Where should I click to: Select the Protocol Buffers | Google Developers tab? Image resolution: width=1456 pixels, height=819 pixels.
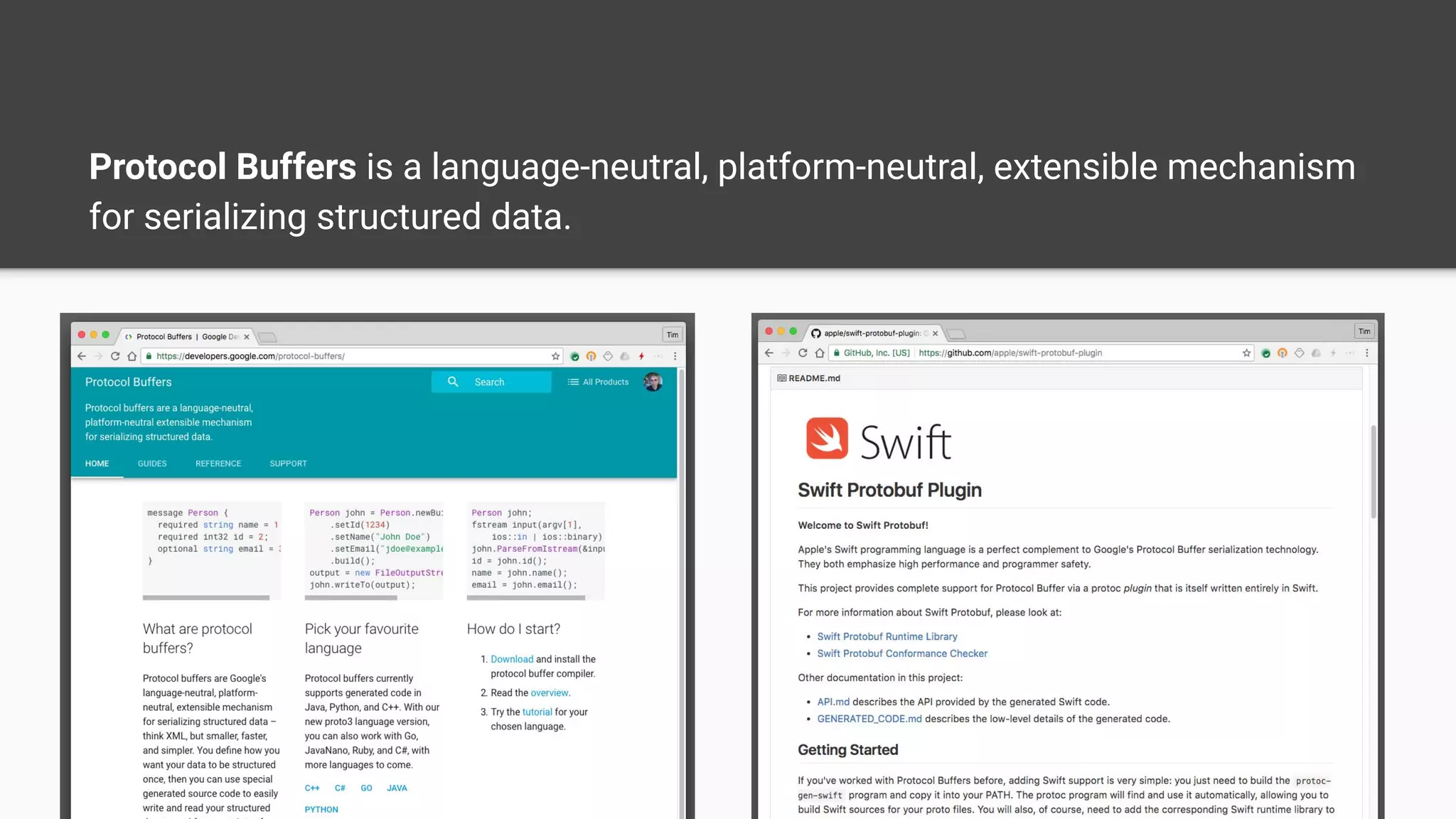(187, 337)
